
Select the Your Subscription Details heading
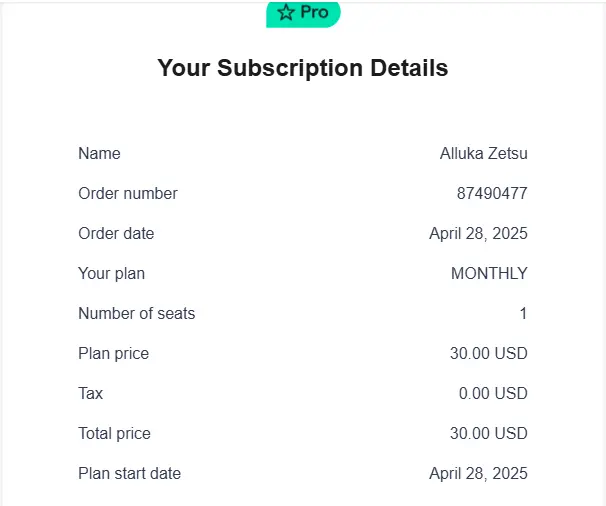point(303,68)
